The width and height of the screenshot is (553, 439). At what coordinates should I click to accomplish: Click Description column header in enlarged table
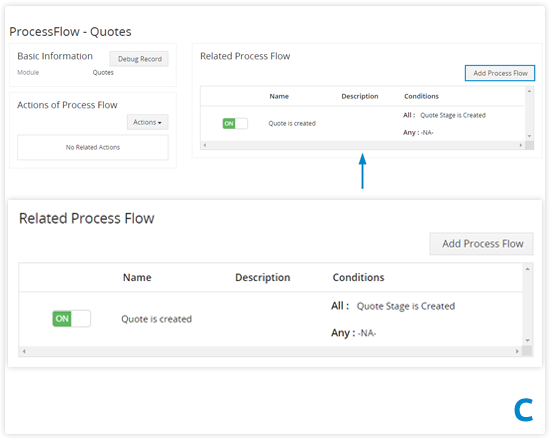(262, 278)
